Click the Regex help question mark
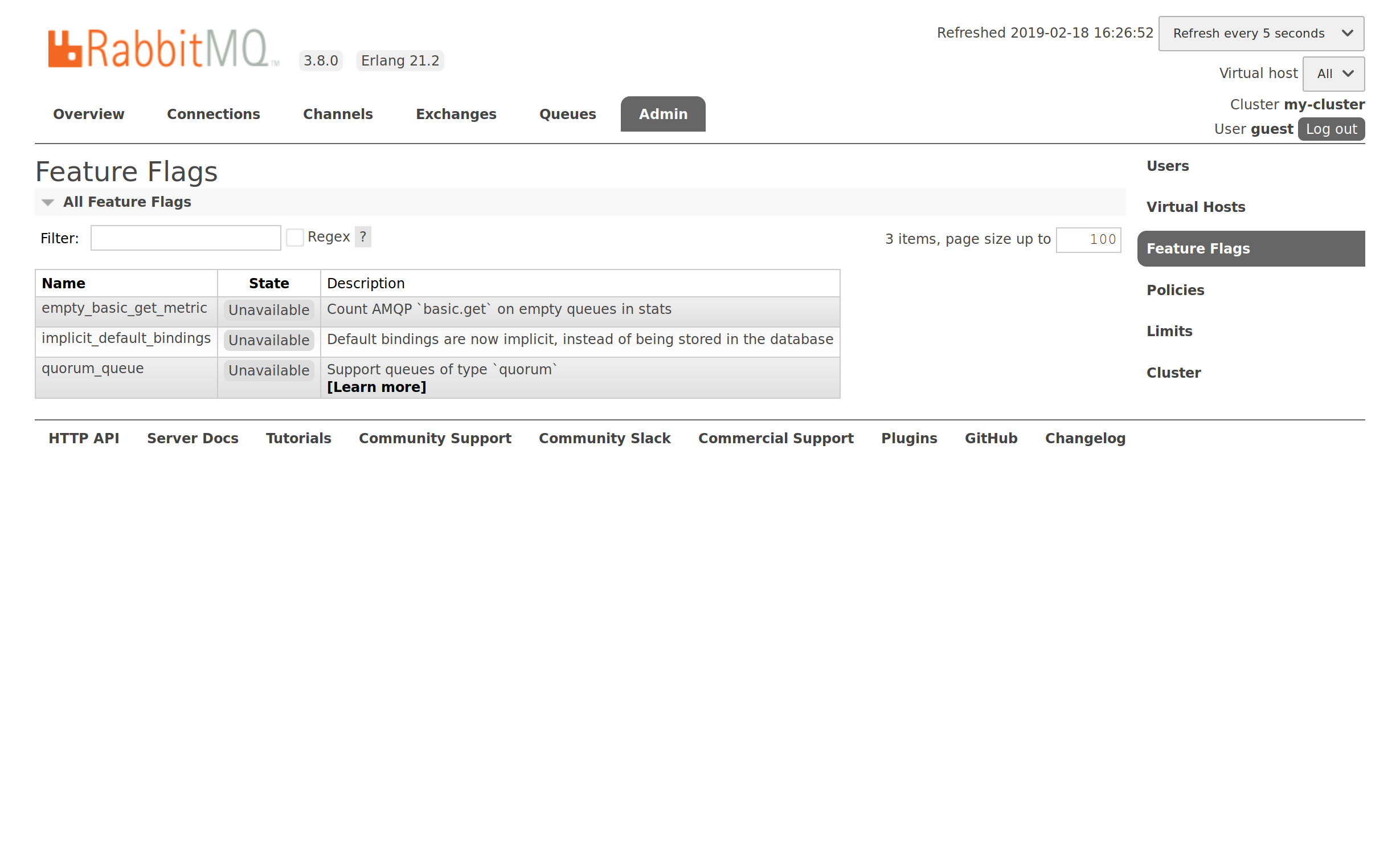1400x850 pixels. pyautogui.click(x=363, y=236)
